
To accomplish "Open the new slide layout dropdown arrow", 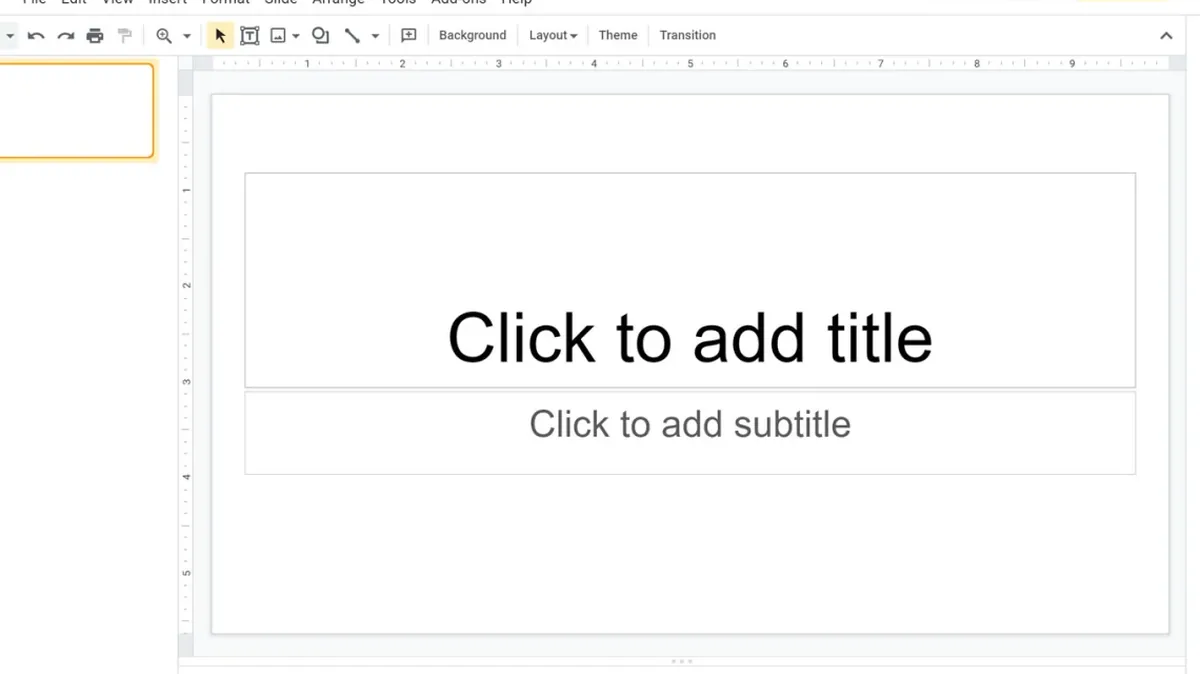I will (x=9, y=36).
